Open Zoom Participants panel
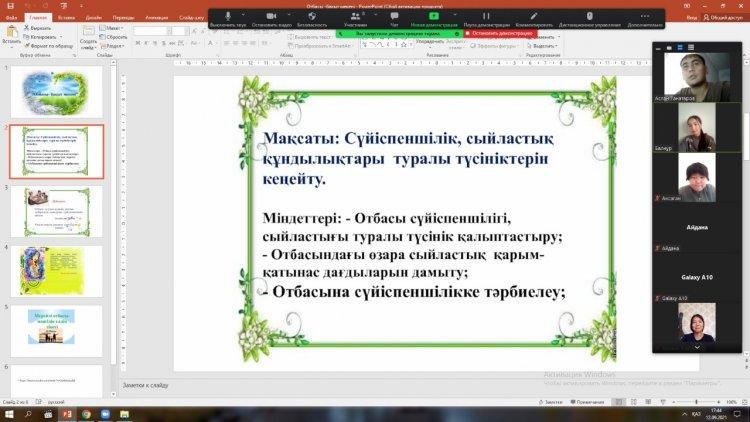Screen dimensions: 750x422 354,18
